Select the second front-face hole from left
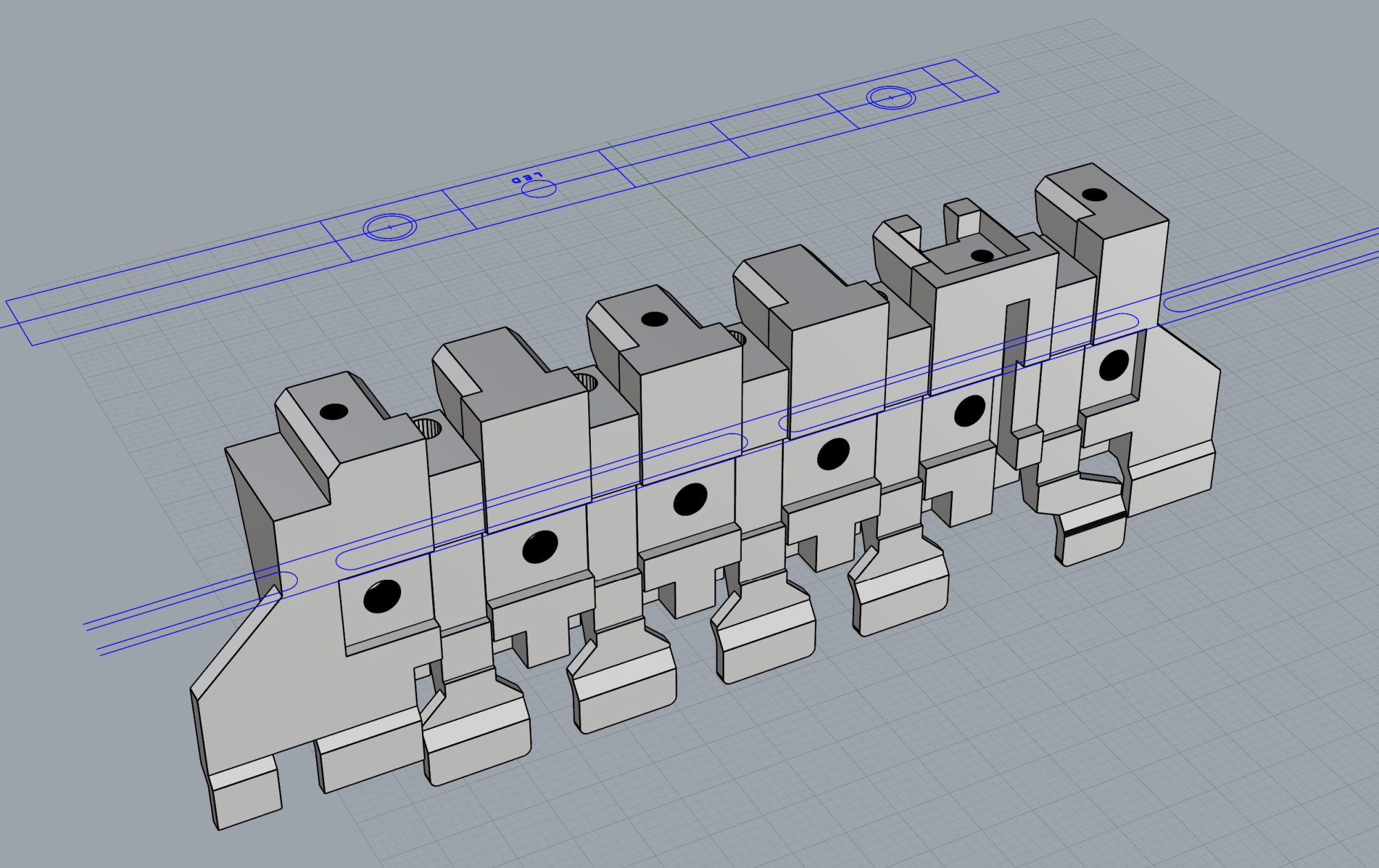 pyautogui.click(x=540, y=547)
